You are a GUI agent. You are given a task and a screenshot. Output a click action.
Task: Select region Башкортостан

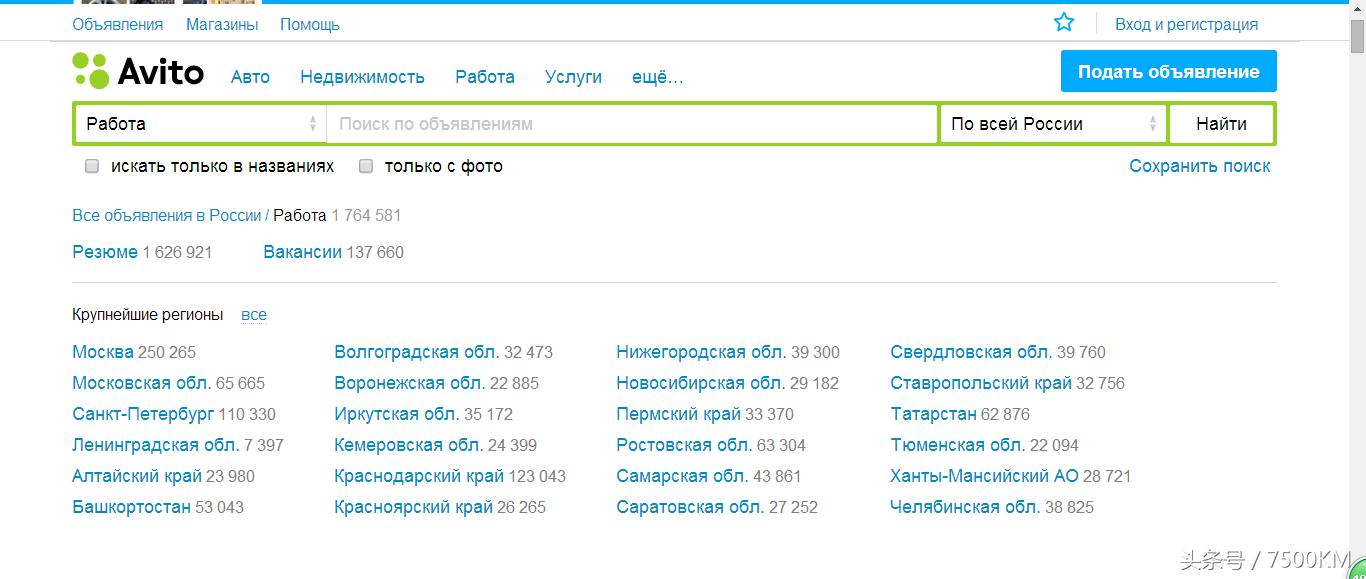[131, 507]
